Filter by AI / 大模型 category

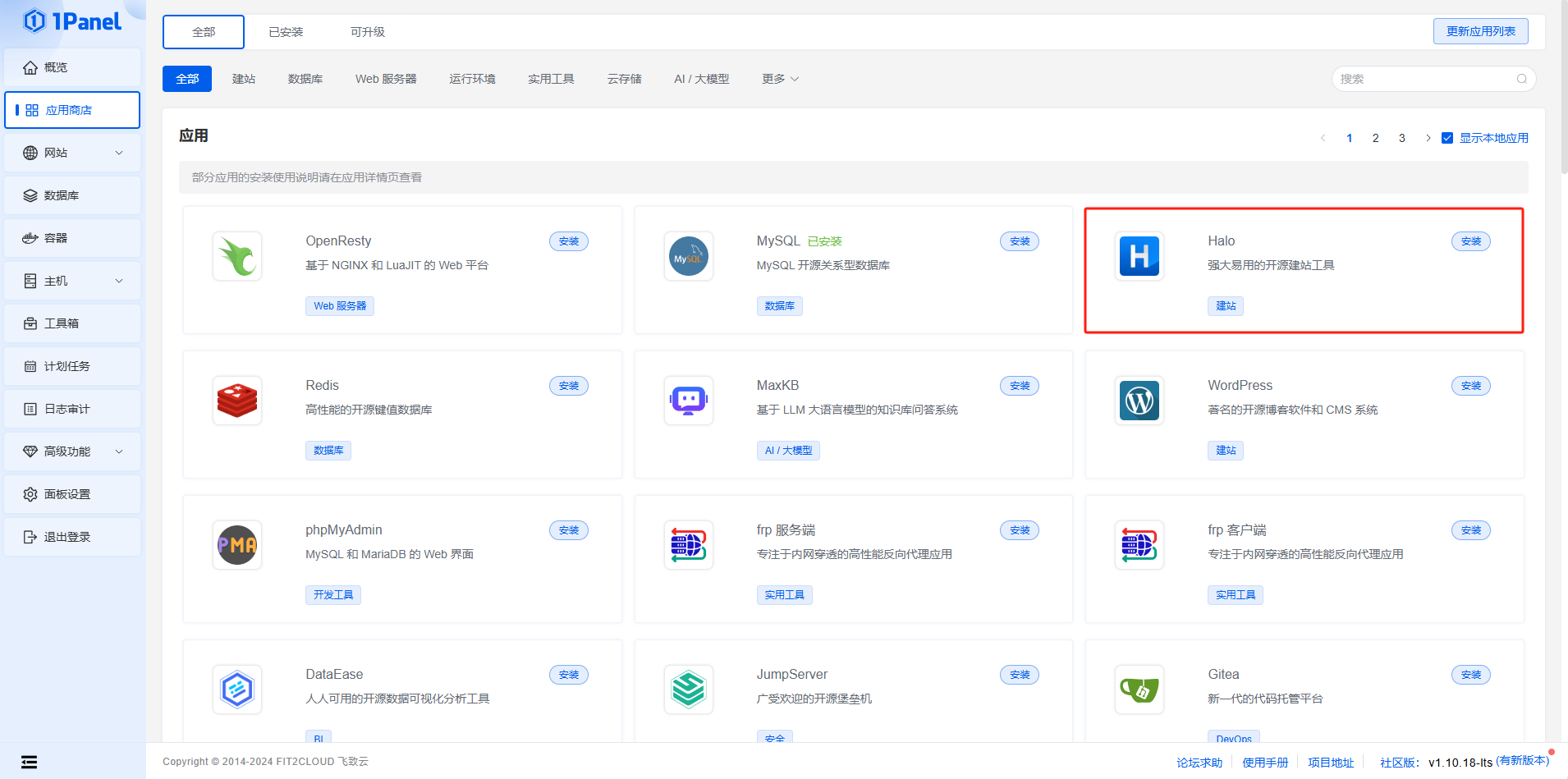(701, 79)
